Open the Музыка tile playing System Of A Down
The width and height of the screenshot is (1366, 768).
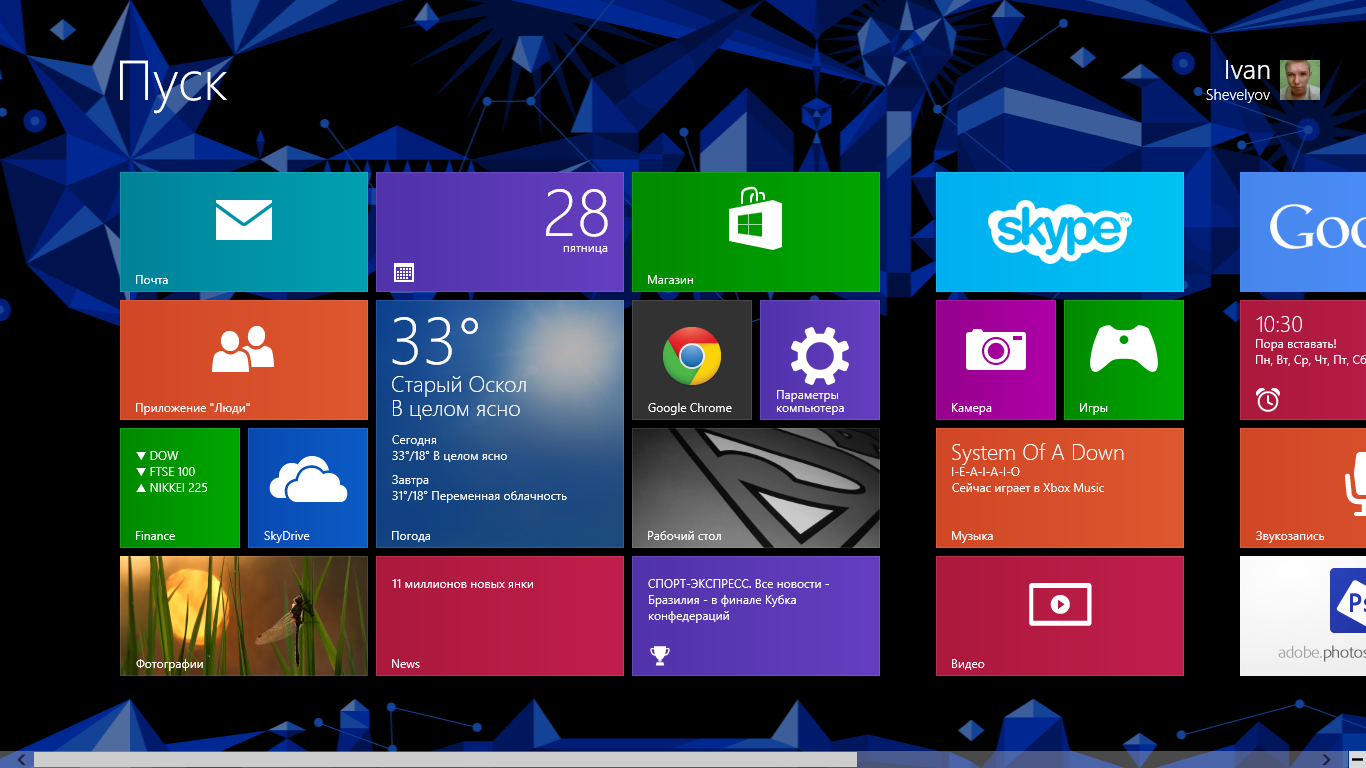click(1060, 488)
